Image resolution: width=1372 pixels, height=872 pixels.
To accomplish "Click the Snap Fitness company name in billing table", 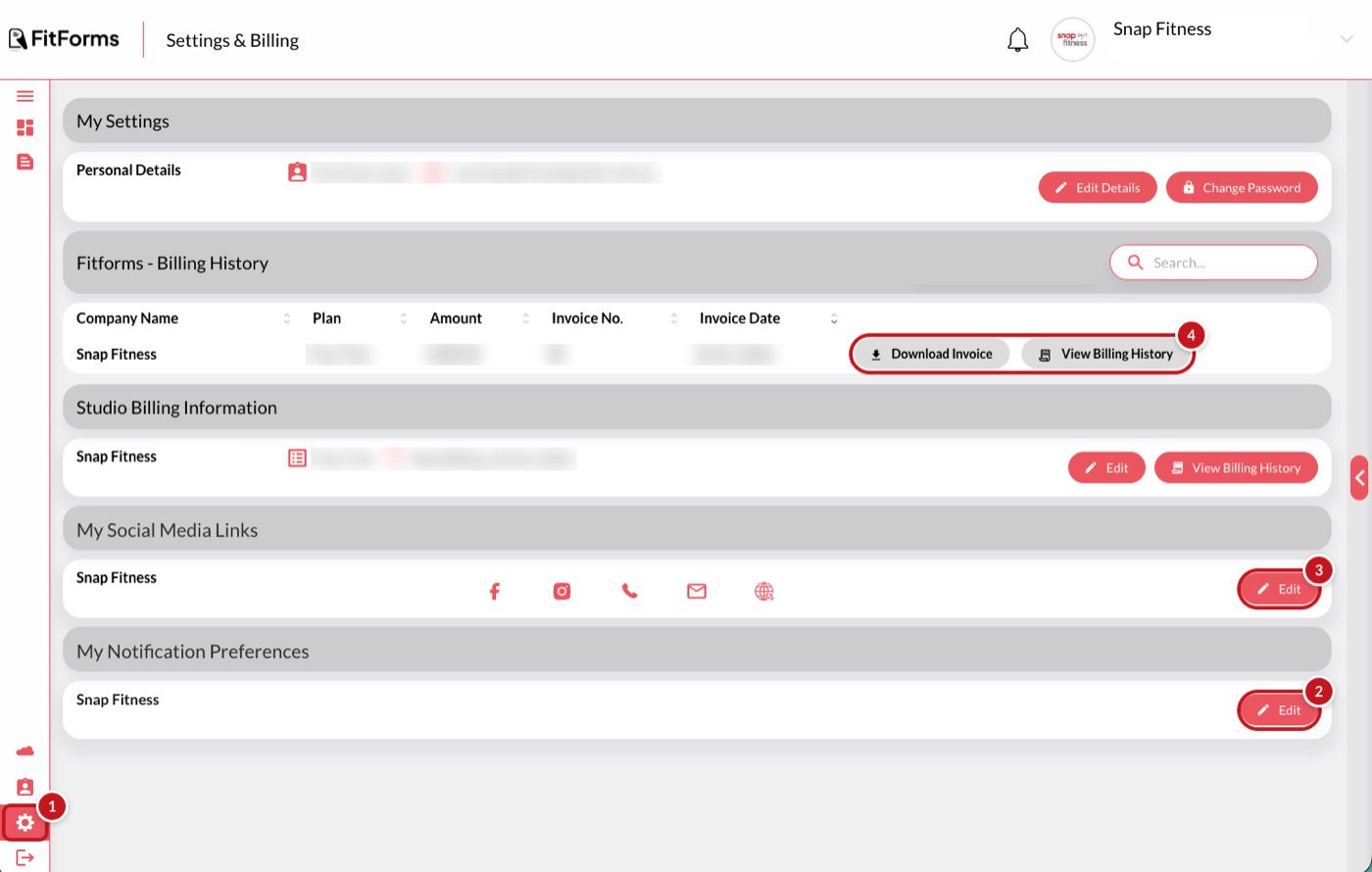I will 117,354.
